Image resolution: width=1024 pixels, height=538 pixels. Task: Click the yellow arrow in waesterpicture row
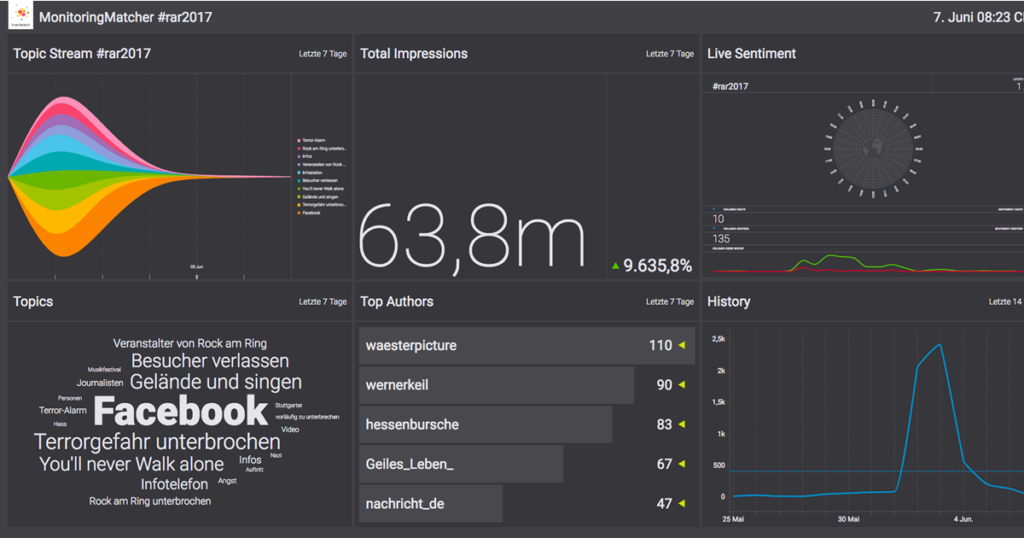pos(682,345)
